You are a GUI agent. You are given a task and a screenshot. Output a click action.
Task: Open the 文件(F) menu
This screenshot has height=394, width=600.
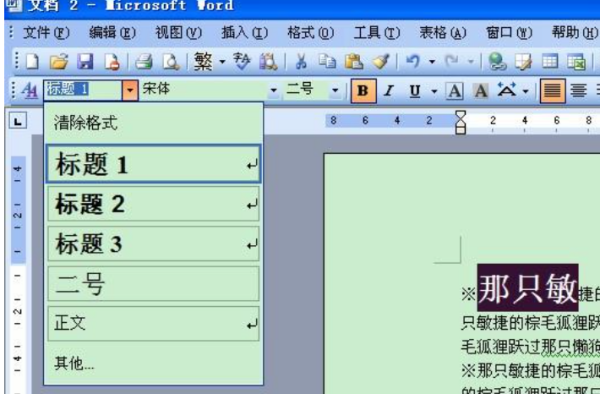tap(46, 33)
